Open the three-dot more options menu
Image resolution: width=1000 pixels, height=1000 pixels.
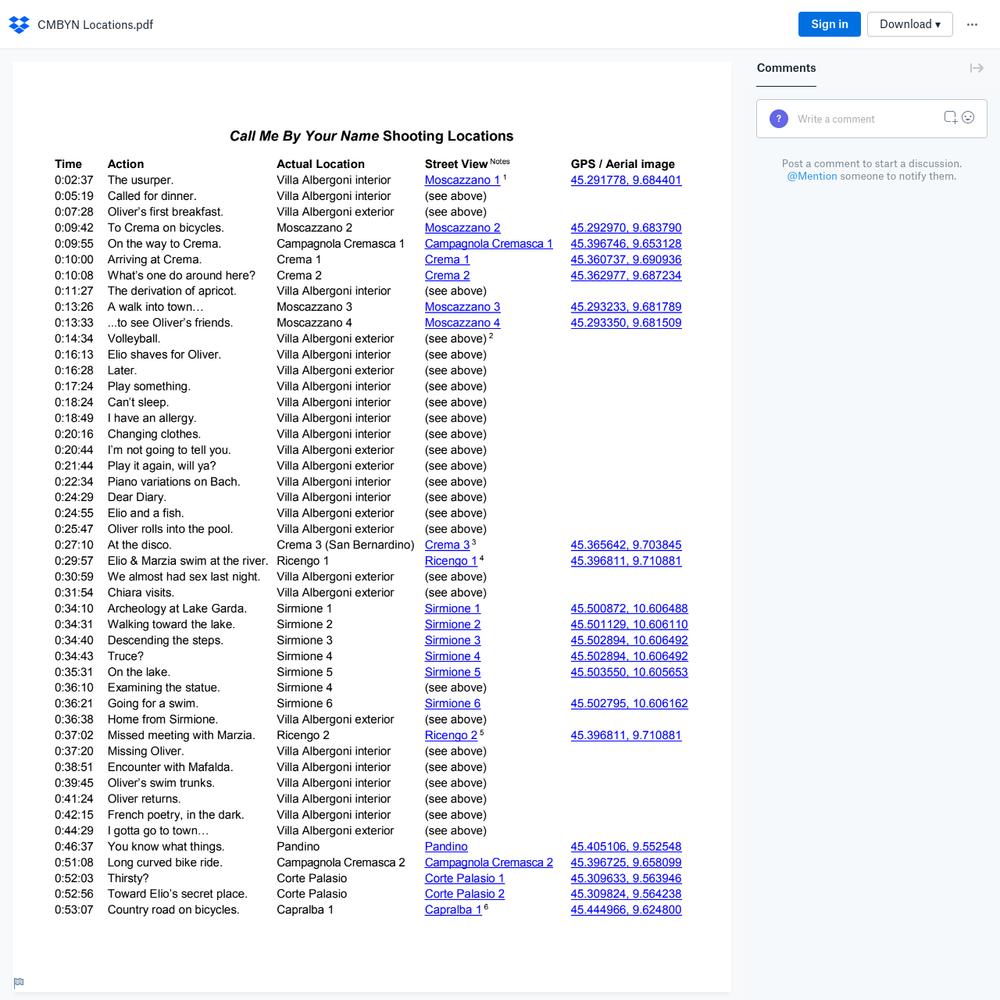click(971, 25)
